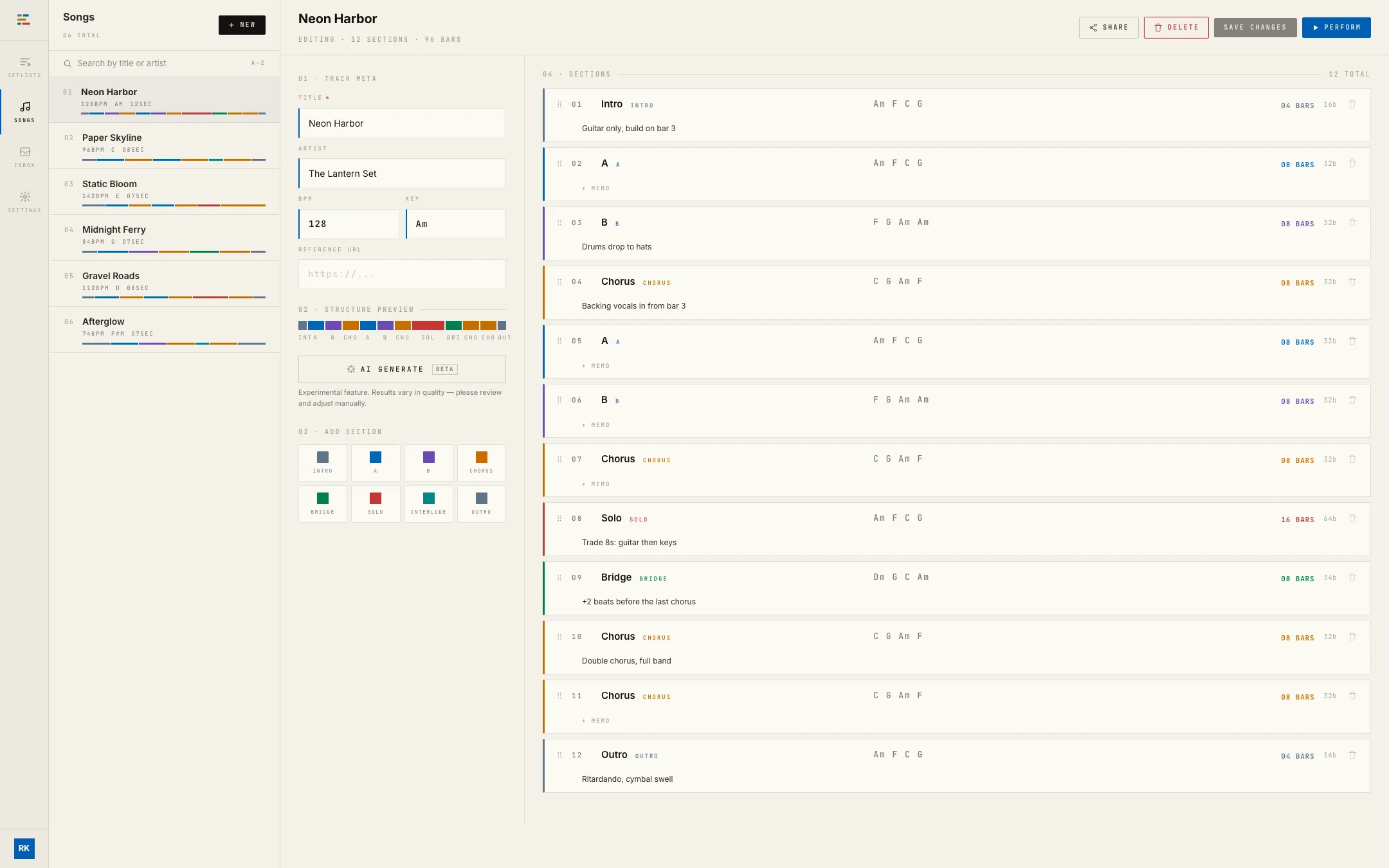Start Perform mode
This screenshot has width=1389, height=868.
tap(1336, 28)
